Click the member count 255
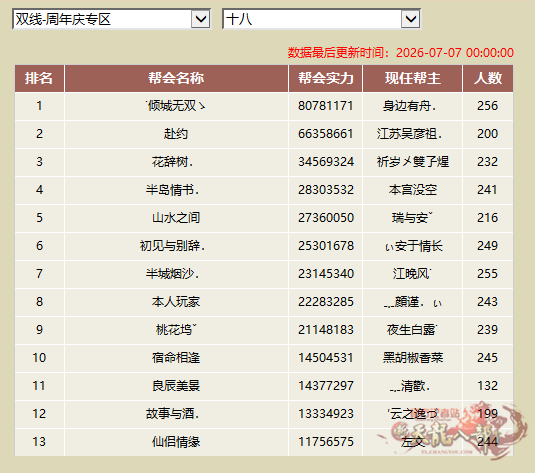Viewport: 535px width, 473px height. pos(488,274)
